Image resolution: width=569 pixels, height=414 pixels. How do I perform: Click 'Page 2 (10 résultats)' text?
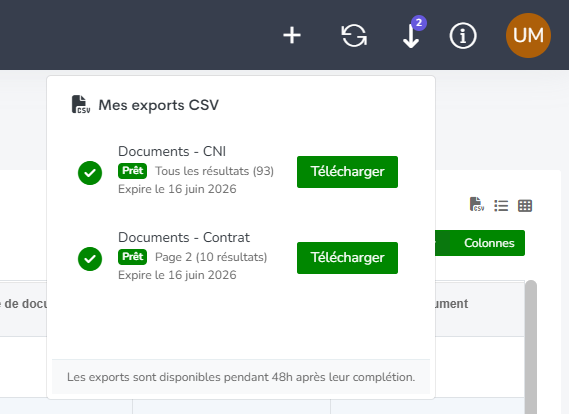[211, 257]
